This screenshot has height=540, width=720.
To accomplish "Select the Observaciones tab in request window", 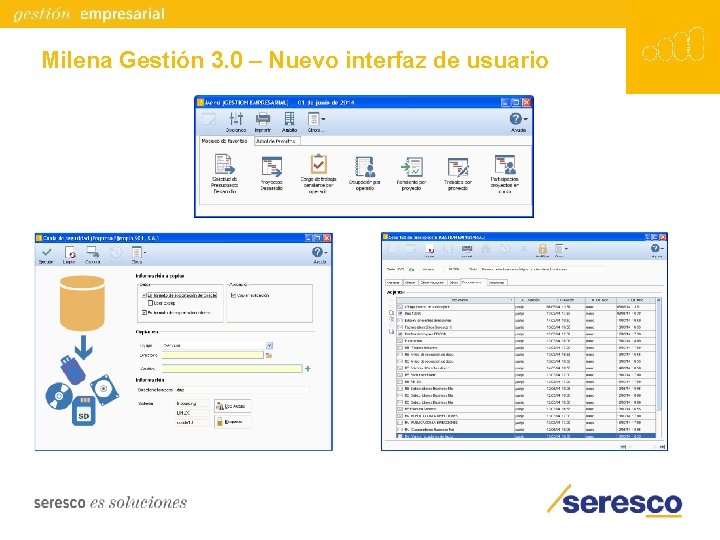I will coord(432,282).
